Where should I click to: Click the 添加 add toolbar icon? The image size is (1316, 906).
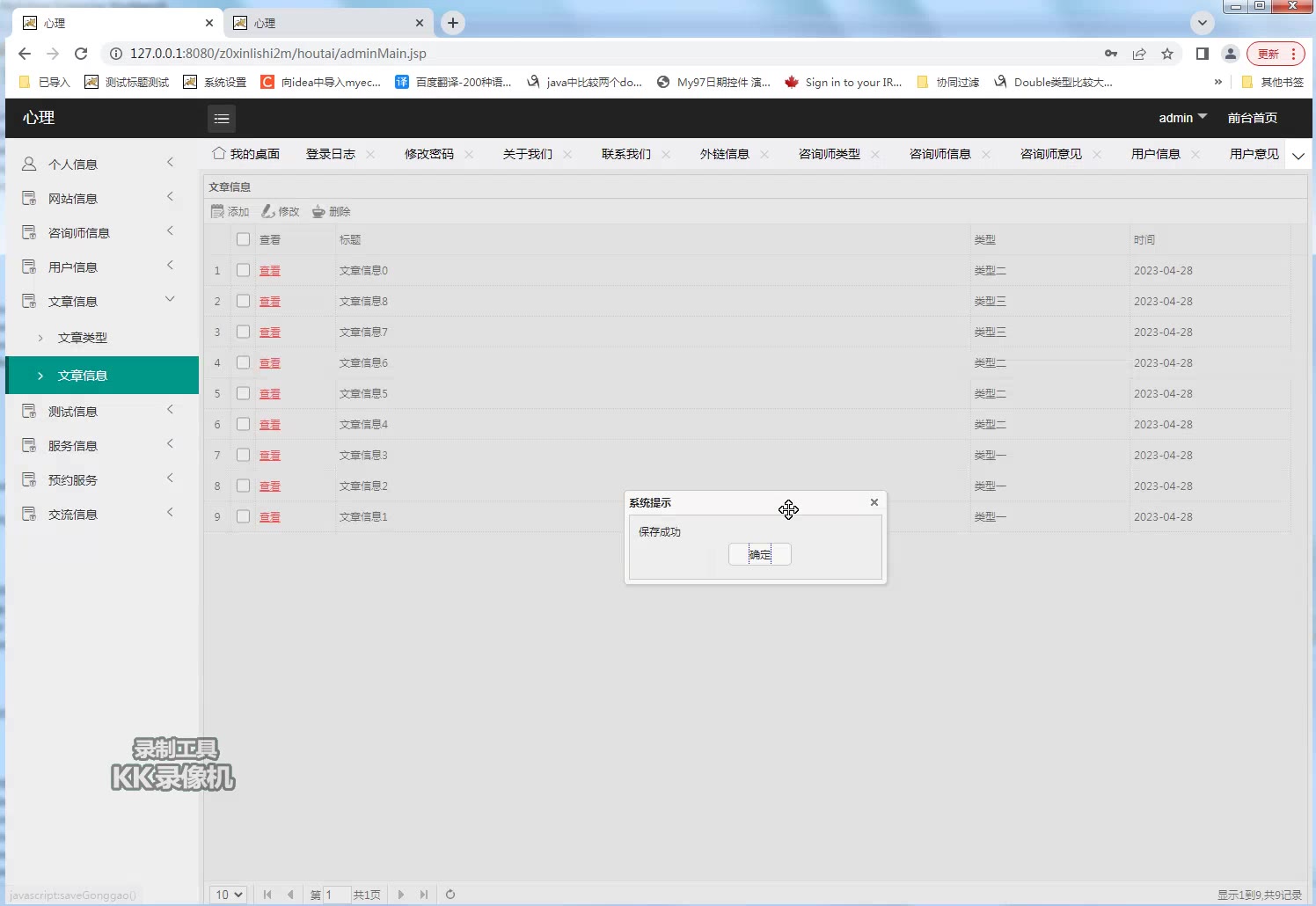tap(218, 211)
